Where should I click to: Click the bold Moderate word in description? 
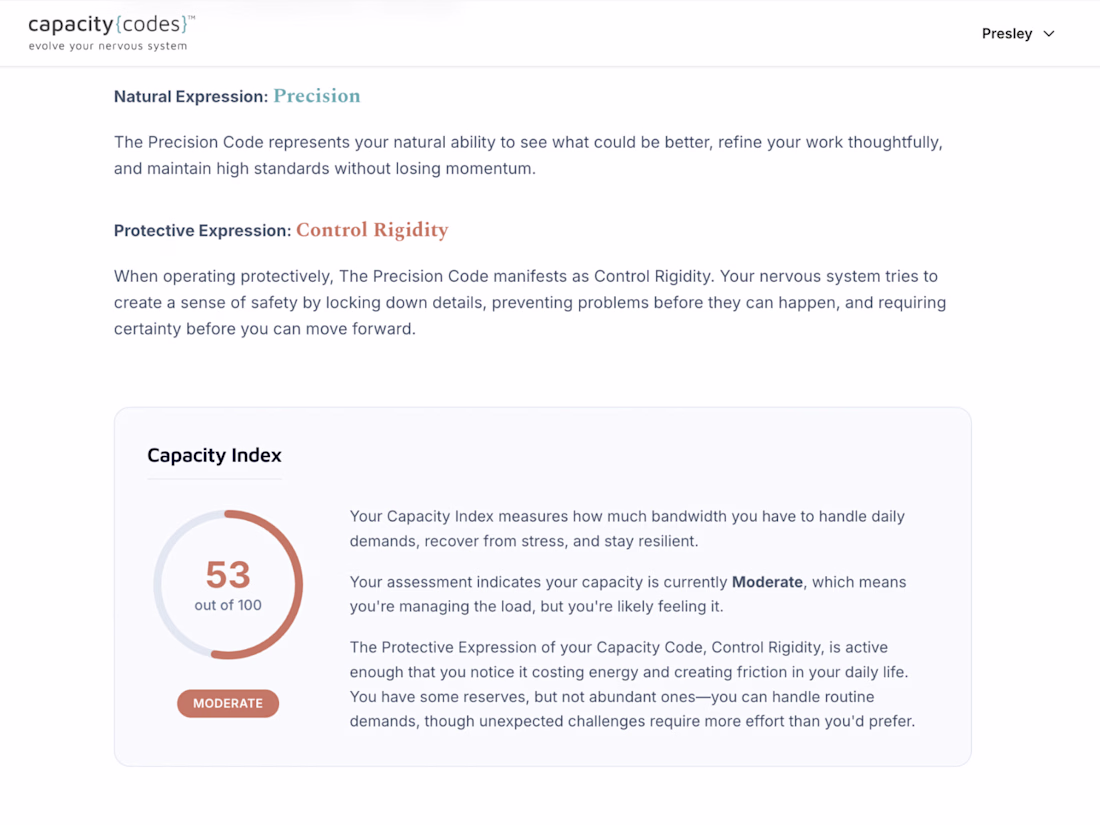coord(767,582)
